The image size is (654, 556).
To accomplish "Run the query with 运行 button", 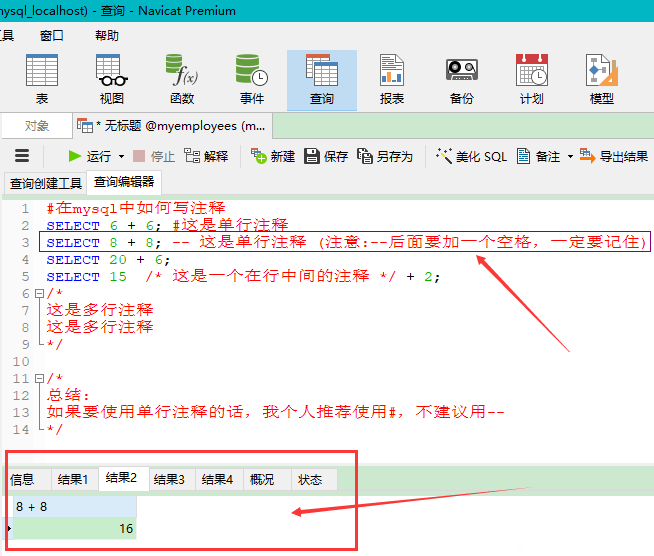I will coord(90,156).
